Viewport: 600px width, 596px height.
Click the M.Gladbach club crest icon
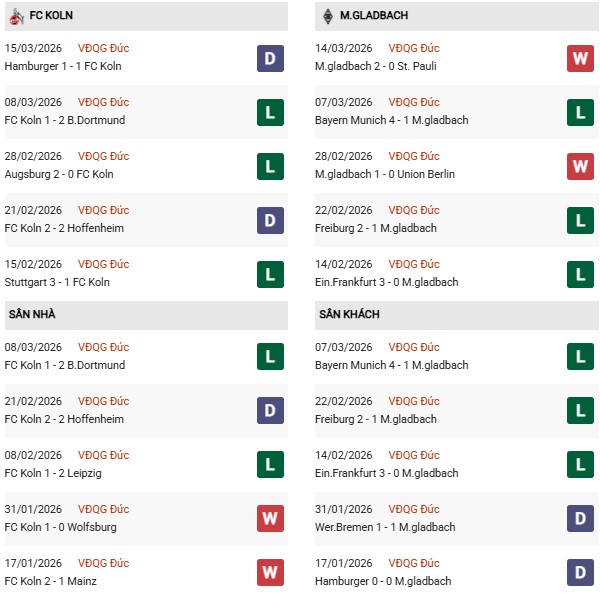pos(328,16)
